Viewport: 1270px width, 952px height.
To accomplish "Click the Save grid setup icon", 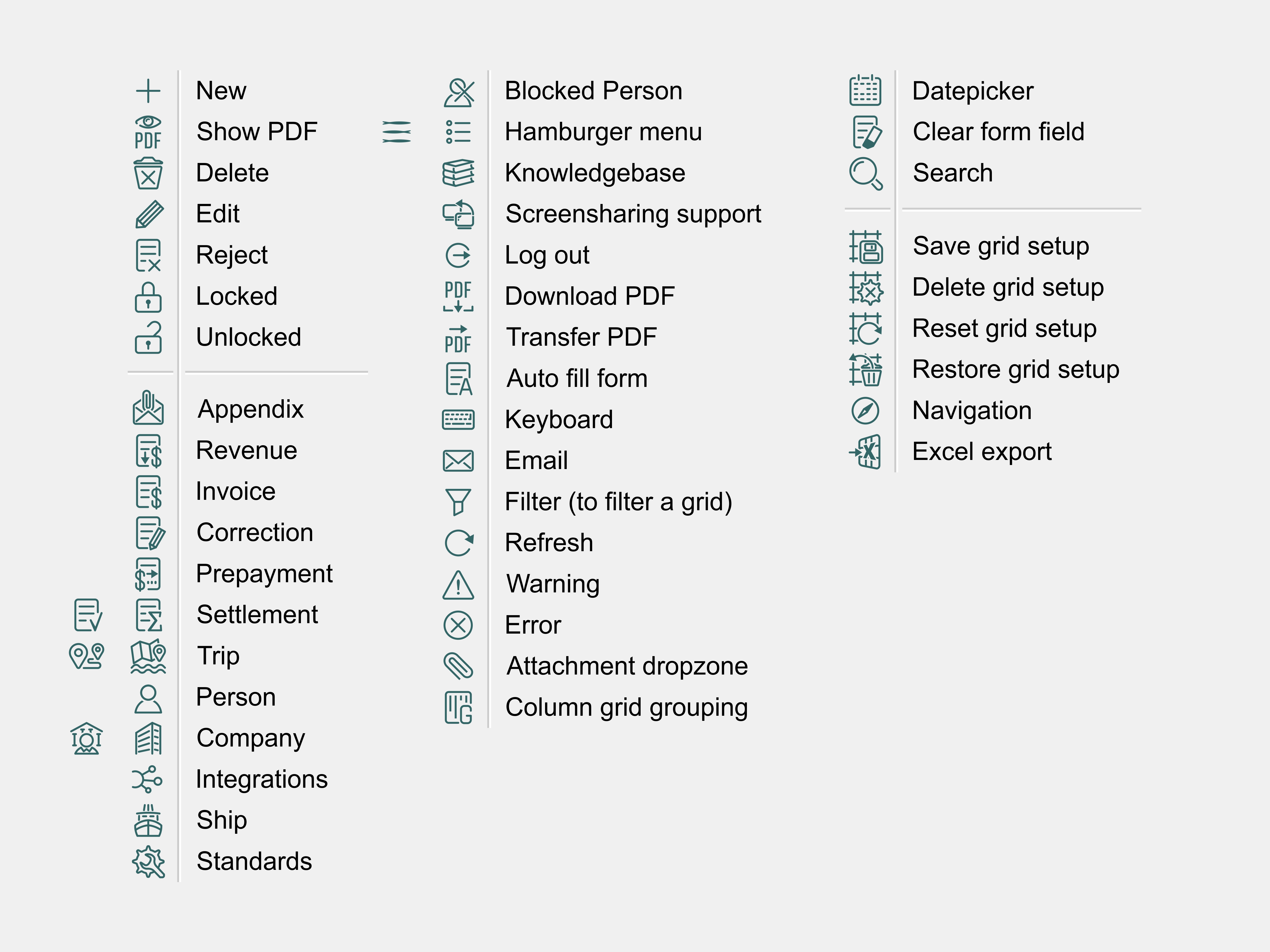I will pos(866,247).
